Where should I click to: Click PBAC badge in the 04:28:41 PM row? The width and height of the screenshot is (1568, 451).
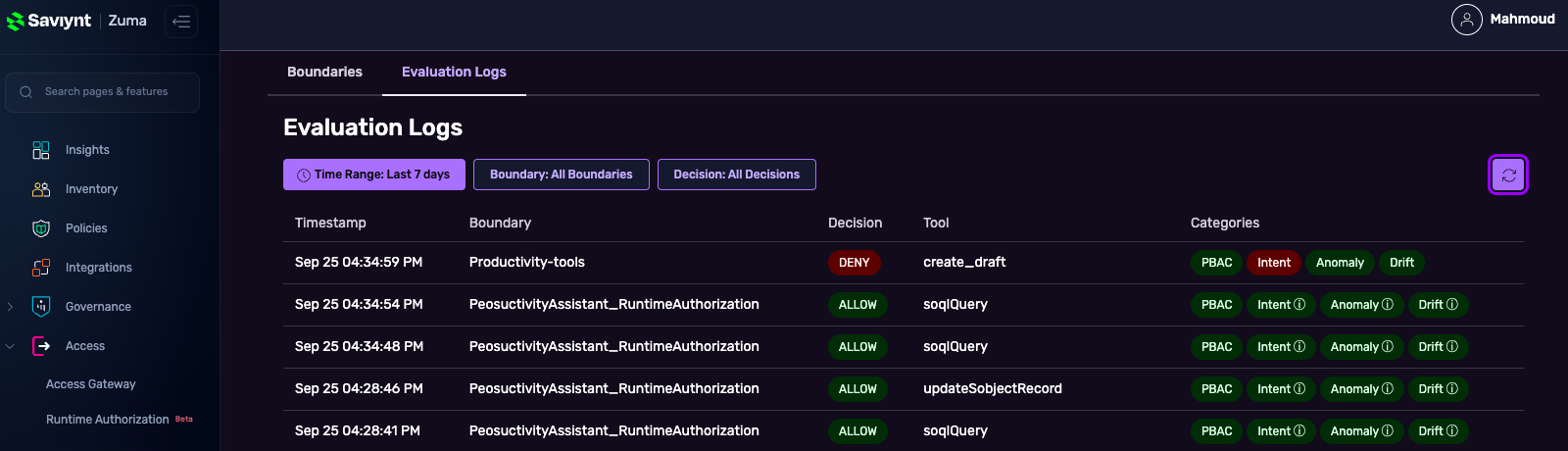pos(1216,431)
